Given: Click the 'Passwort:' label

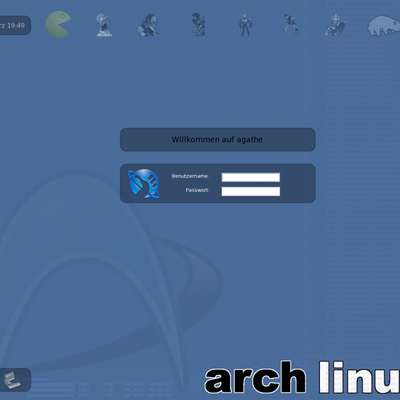Looking at the screenshot, I should tap(197, 190).
